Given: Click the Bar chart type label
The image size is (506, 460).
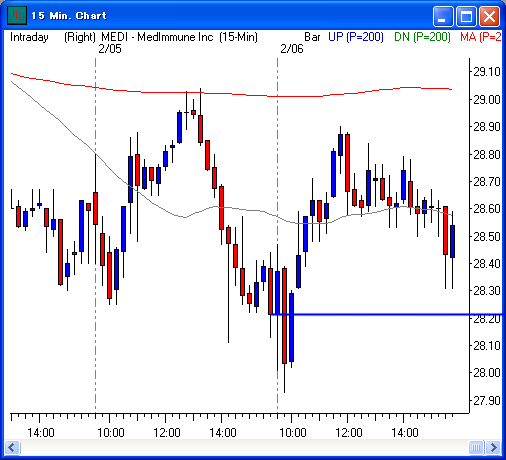Looking at the screenshot, I should click(x=312, y=37).
